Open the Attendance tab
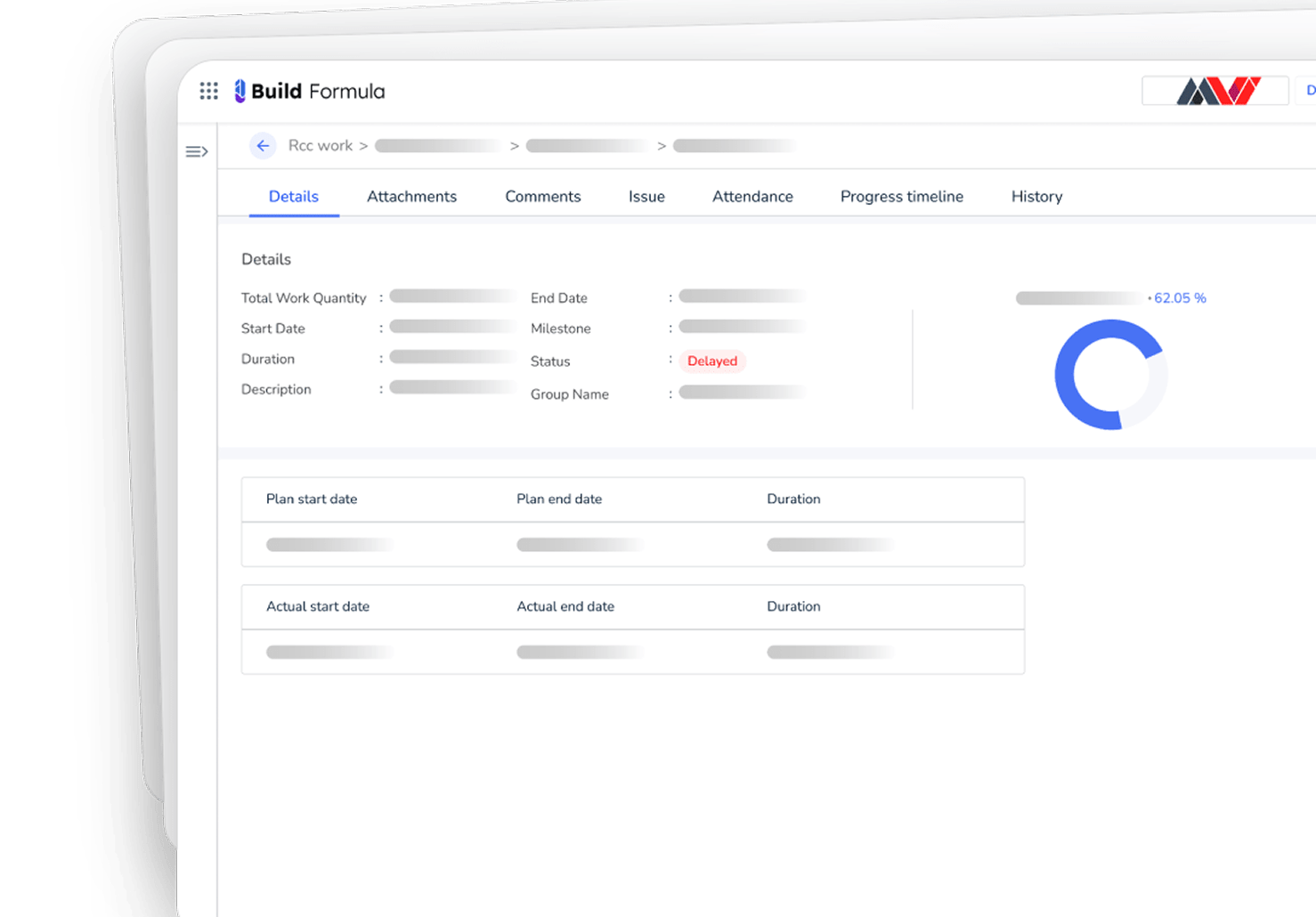The width and height of the screenshot is (1316, 917). [x=752, y=197]
